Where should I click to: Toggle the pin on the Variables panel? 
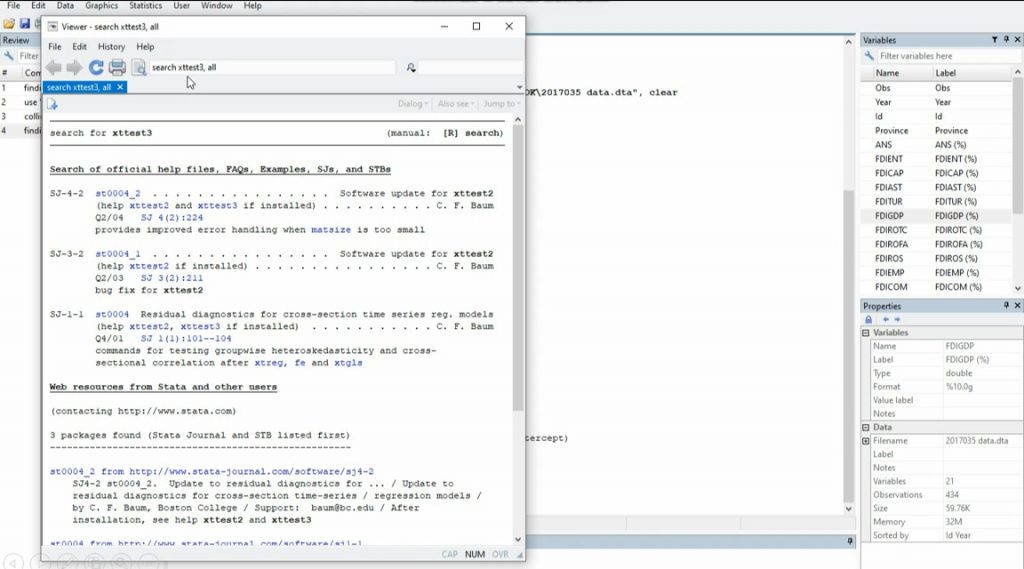click(1005, 40)
